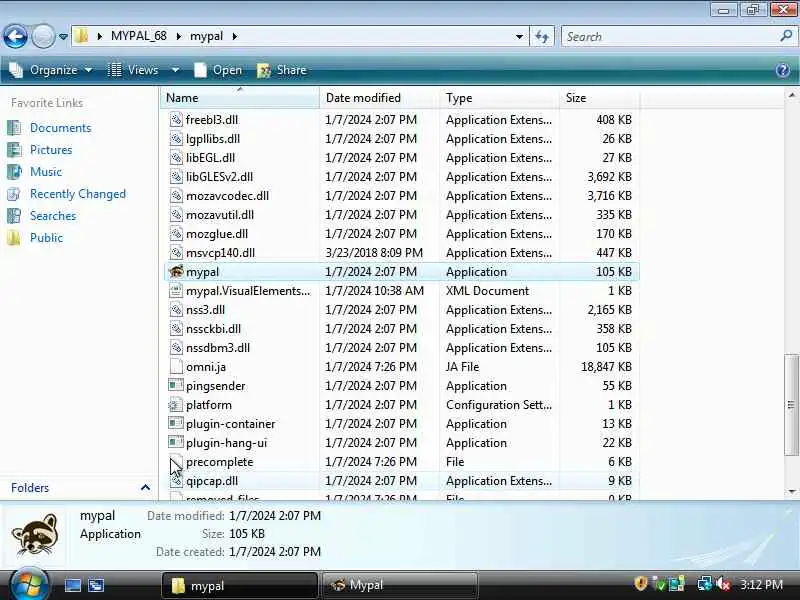Open the Views dropdown arrow

(x=175, y=70)
